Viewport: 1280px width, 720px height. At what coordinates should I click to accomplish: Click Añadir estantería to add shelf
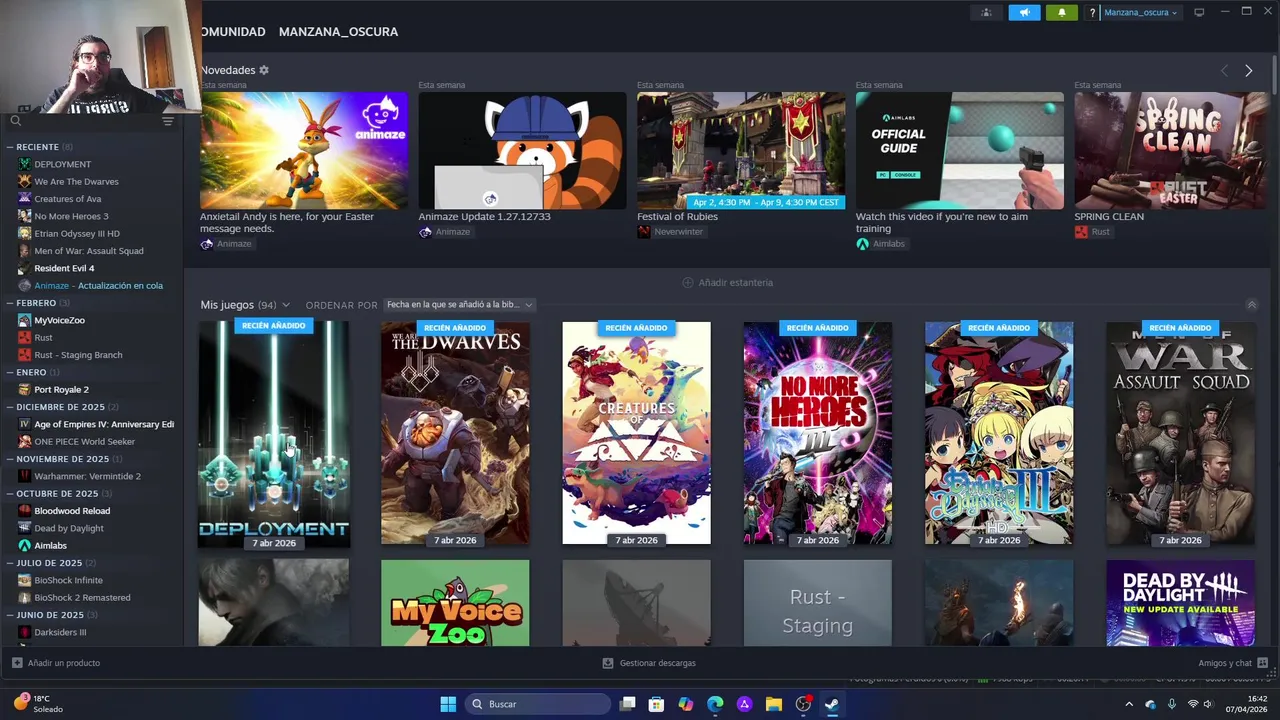coord(727,283)
